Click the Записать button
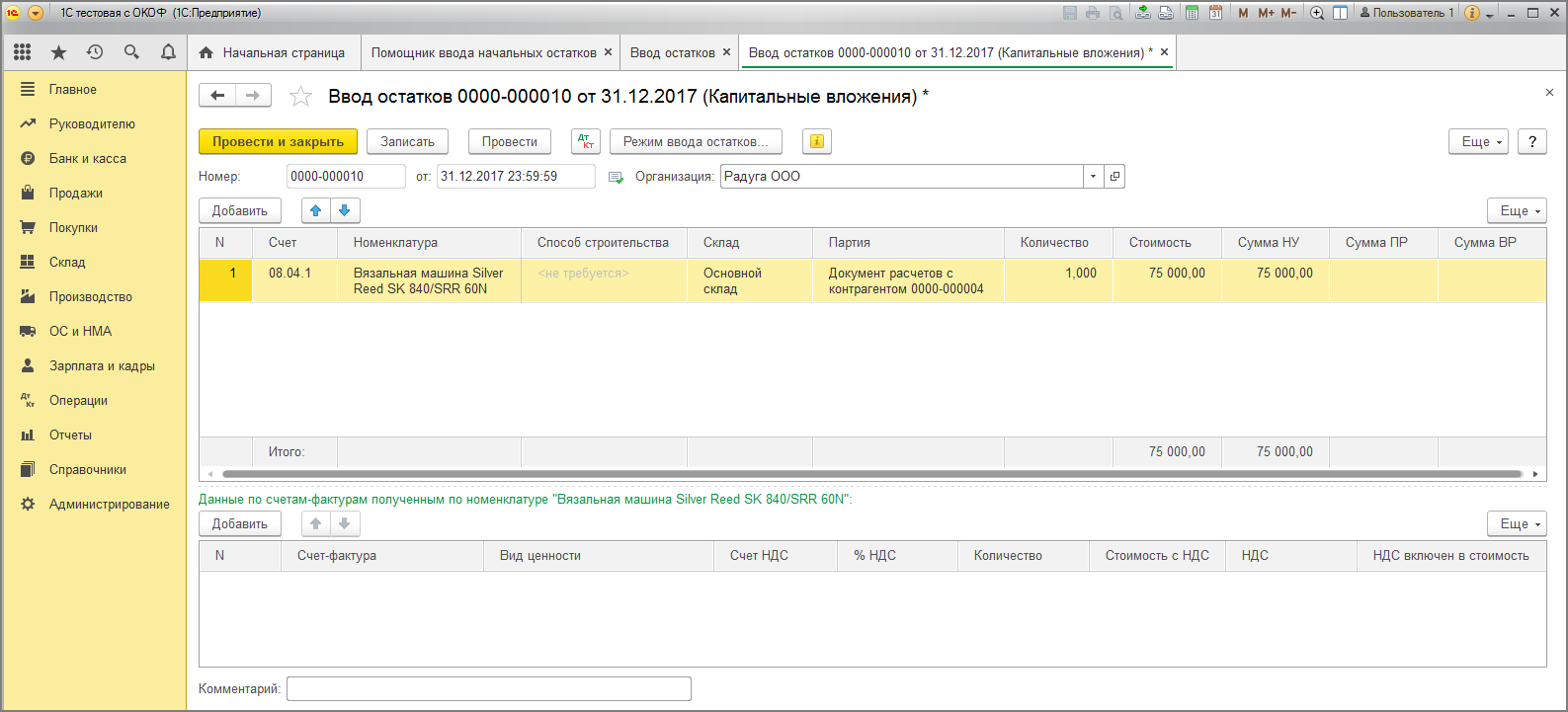This screenshot has width=1568, height=712. point(407,142)
